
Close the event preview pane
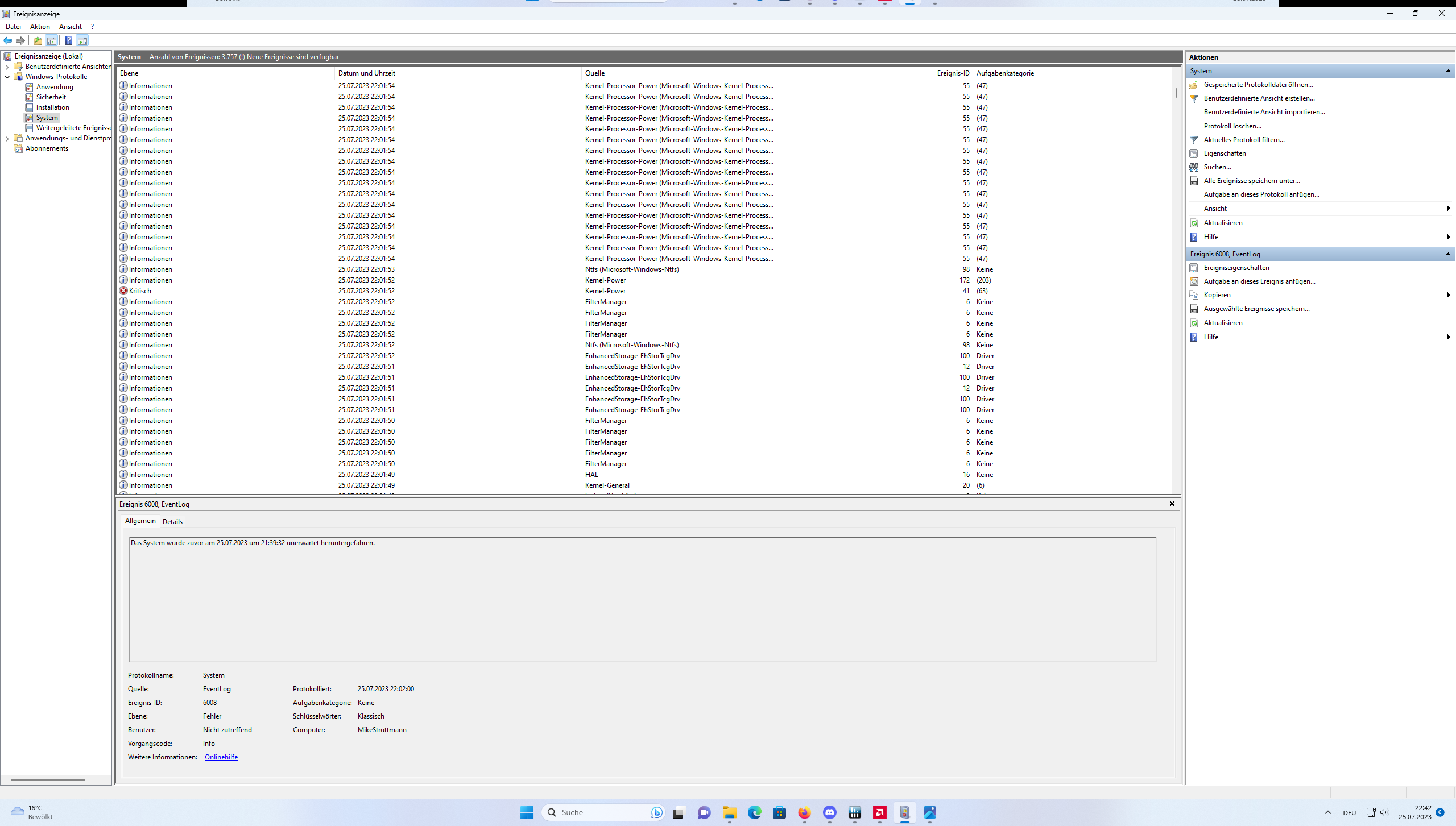(x=1172, y=504)
